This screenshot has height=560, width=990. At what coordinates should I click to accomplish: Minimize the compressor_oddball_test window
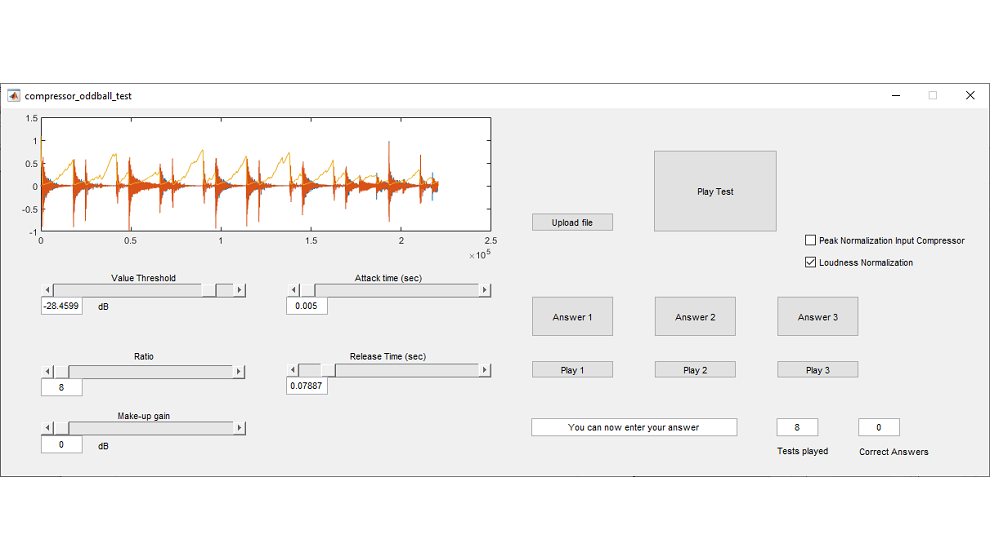896,95
